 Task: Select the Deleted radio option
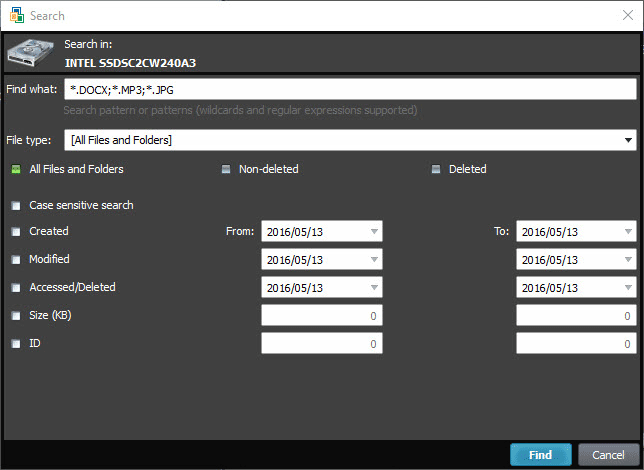[436, 169]
